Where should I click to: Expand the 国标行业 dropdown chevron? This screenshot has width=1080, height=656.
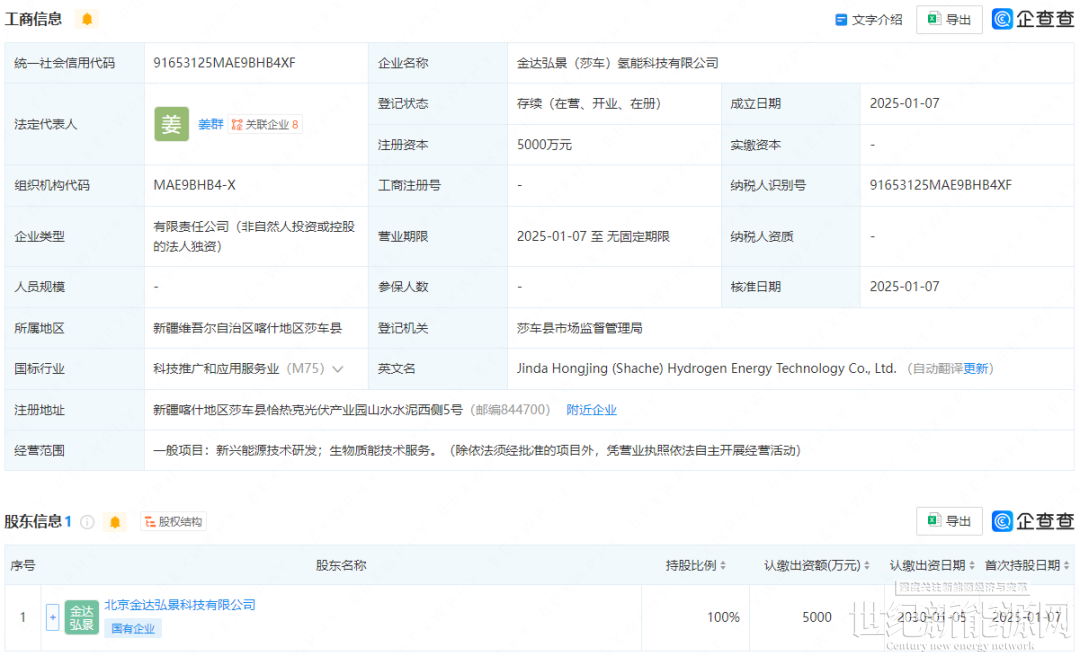pyautogui.click(x=338, y=369)
